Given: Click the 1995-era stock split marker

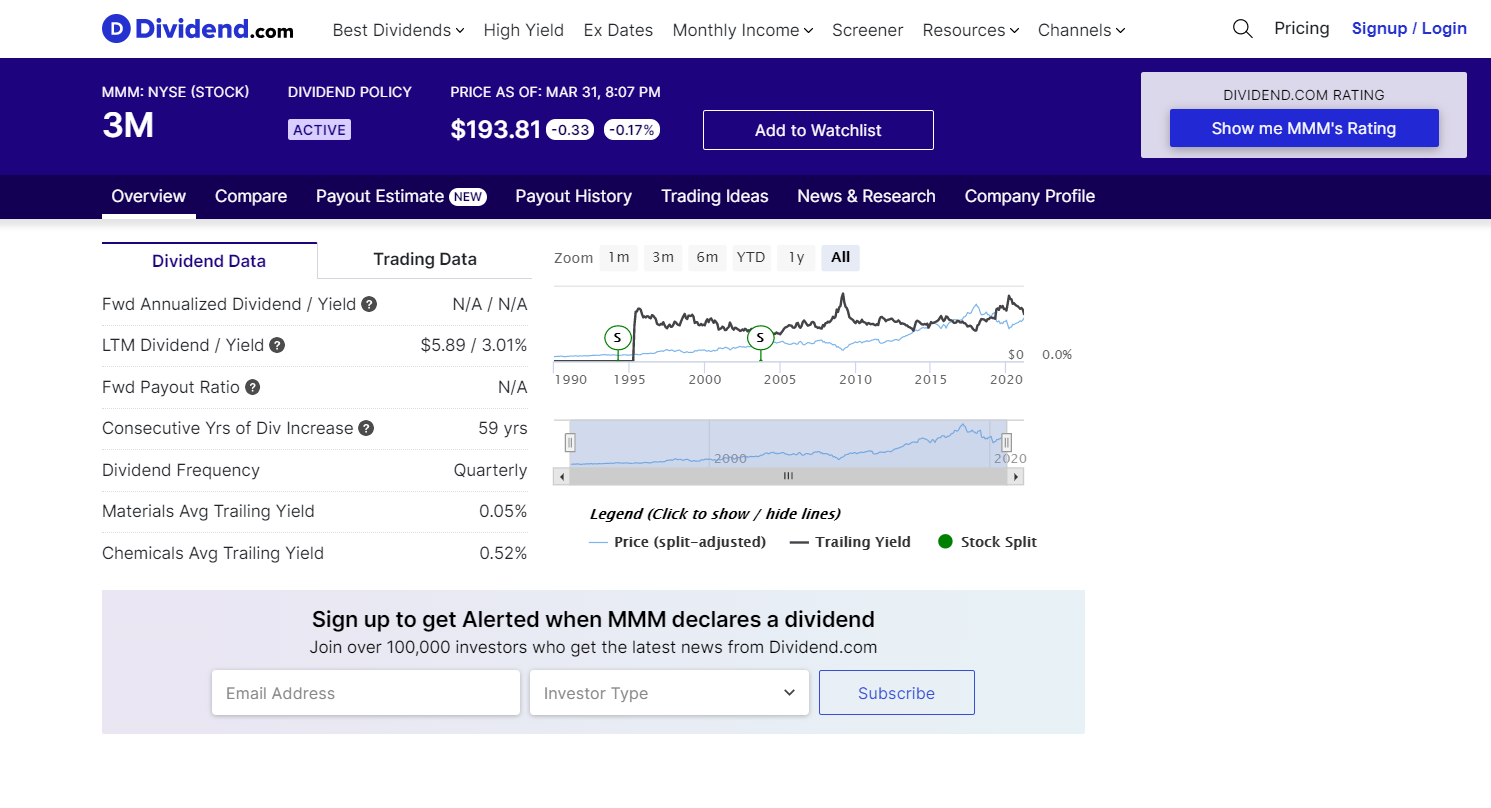Looking at the screenshot, I should 618,338.
